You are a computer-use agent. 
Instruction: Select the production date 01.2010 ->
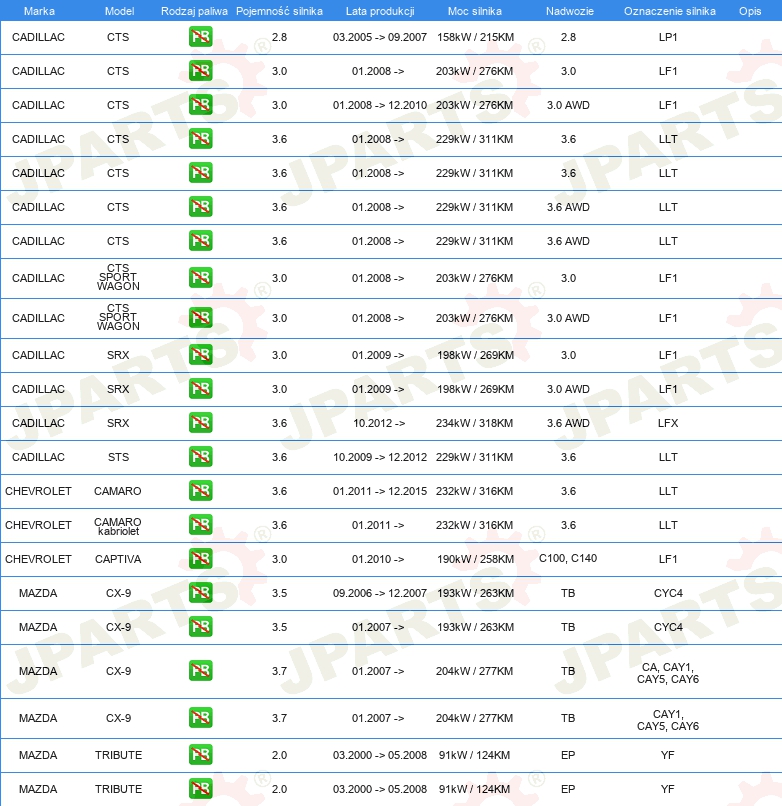(378, 559)
